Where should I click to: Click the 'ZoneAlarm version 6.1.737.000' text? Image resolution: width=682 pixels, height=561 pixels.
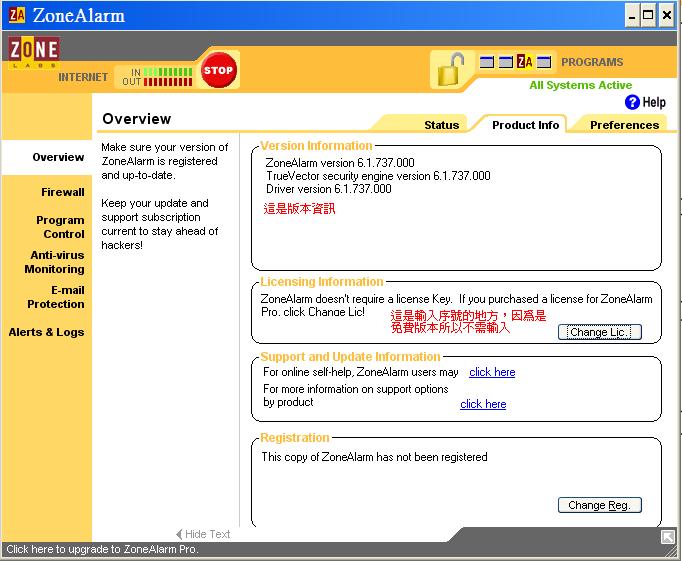[340, 163]
